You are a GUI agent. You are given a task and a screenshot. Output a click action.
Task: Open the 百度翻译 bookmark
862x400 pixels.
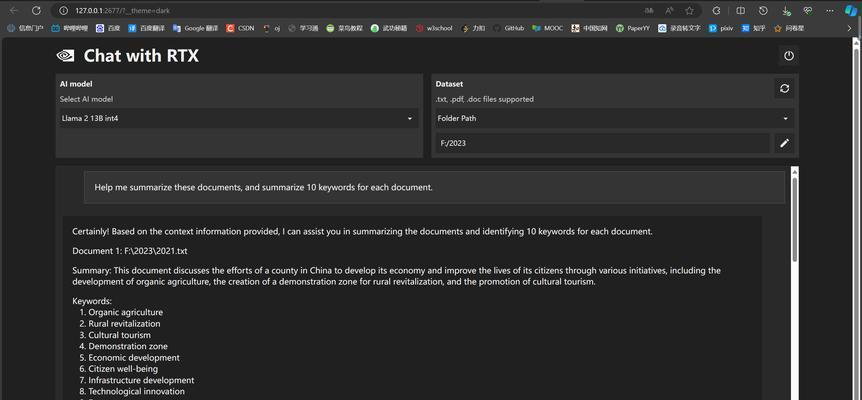pyautogui.click(x=146, y=28)
